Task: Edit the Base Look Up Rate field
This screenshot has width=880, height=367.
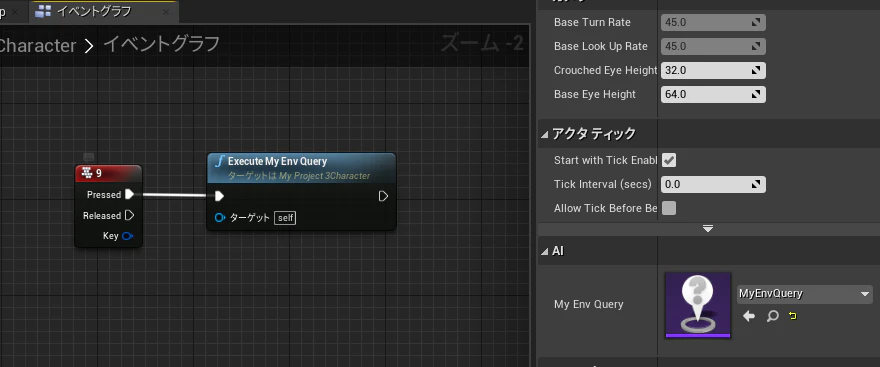Action: (x=713, y=47)
